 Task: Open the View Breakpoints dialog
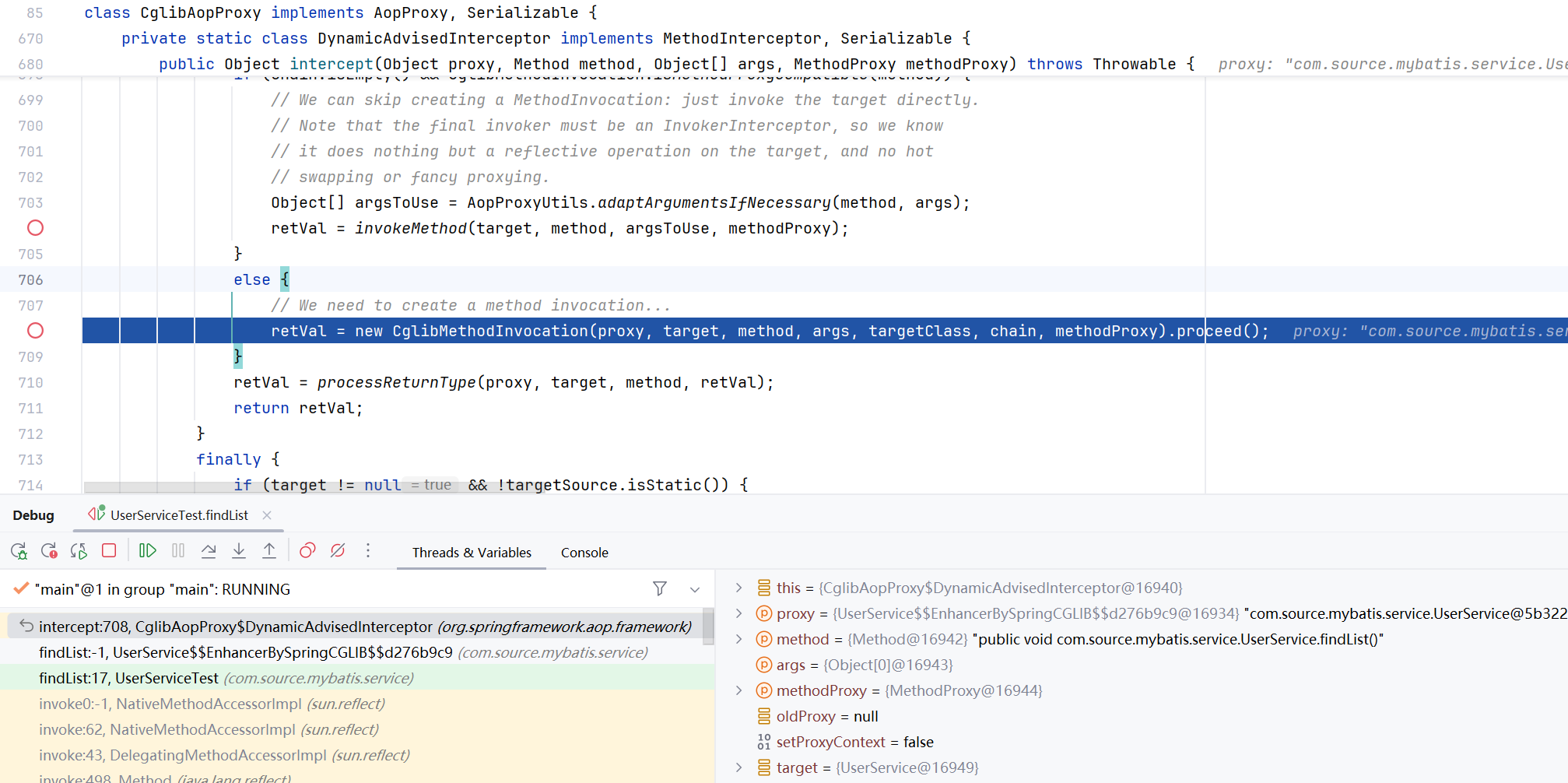[x=307, y=551]
